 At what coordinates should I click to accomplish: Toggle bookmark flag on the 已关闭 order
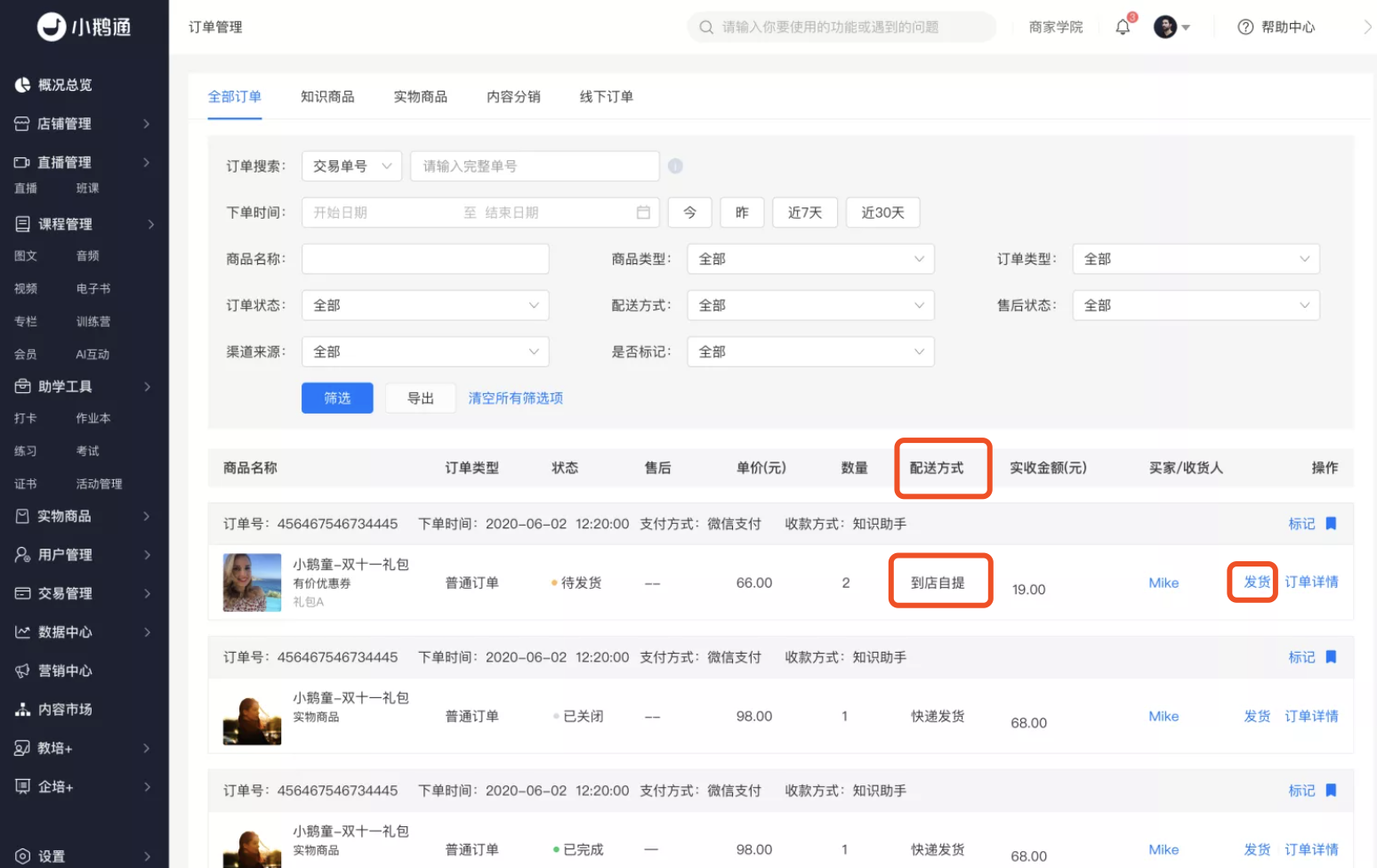1331,657
